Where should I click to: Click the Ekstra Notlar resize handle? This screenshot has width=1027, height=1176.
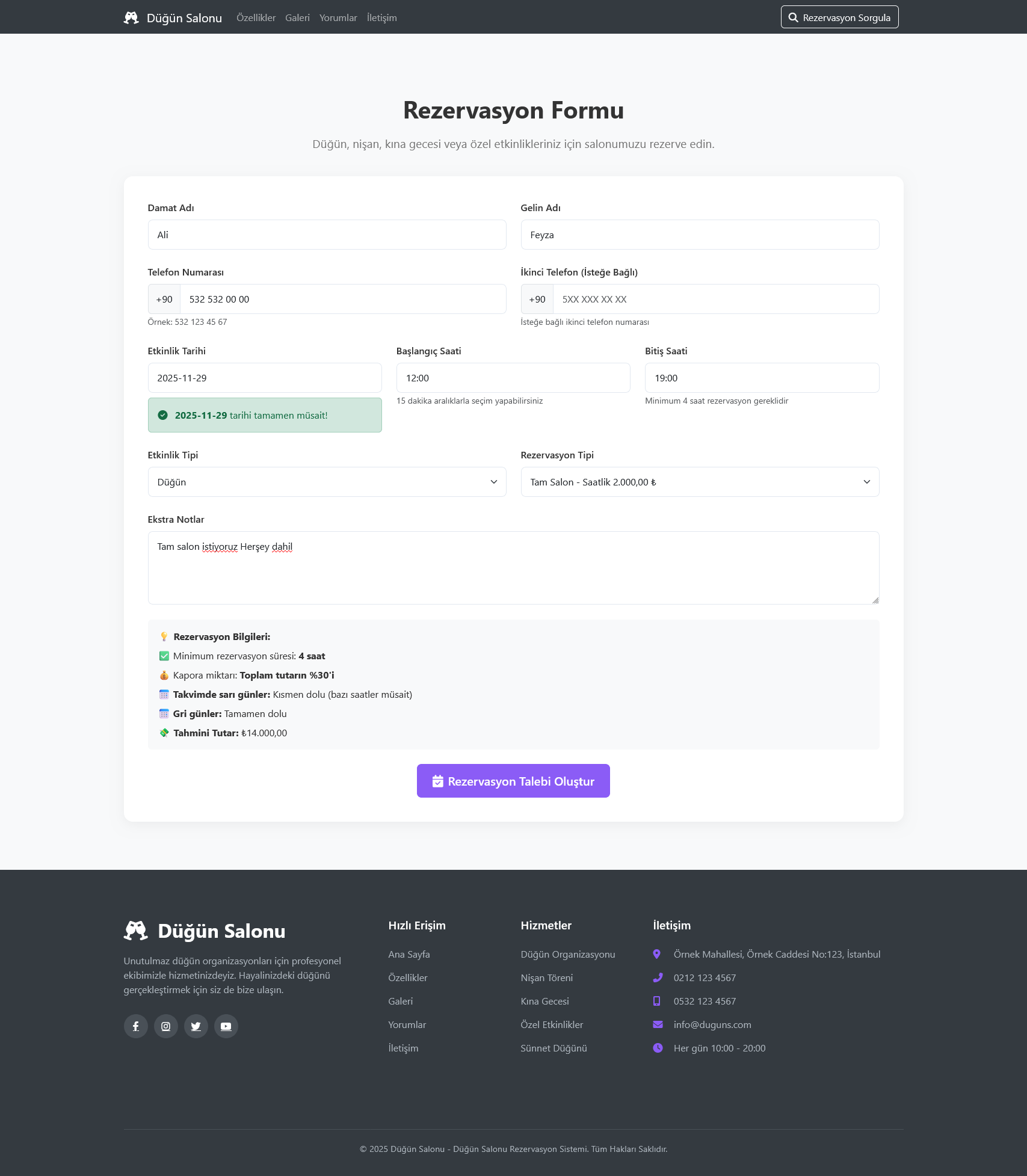tap(875, 600)
